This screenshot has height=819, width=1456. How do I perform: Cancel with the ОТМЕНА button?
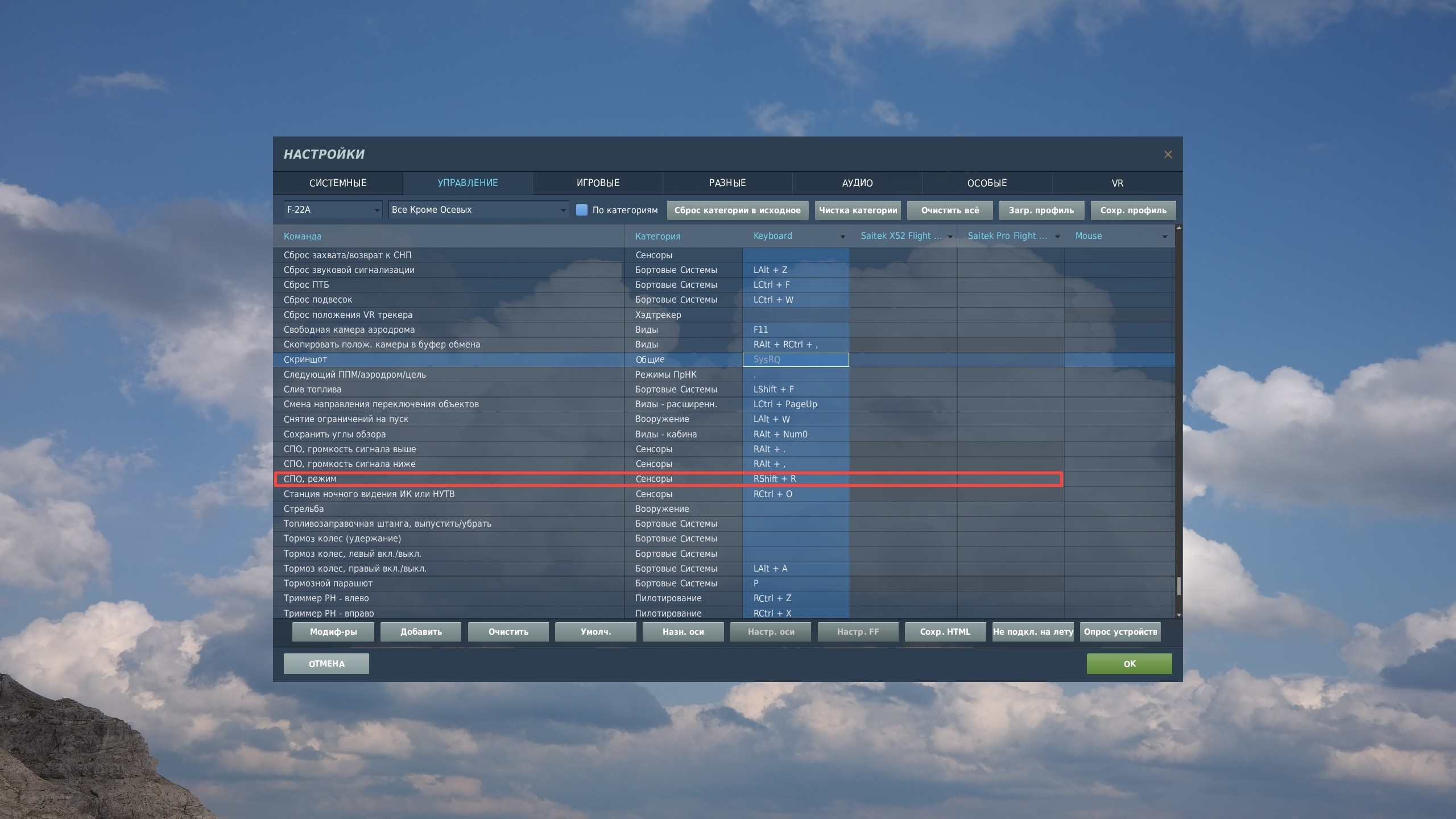click(x=326, y=664)
